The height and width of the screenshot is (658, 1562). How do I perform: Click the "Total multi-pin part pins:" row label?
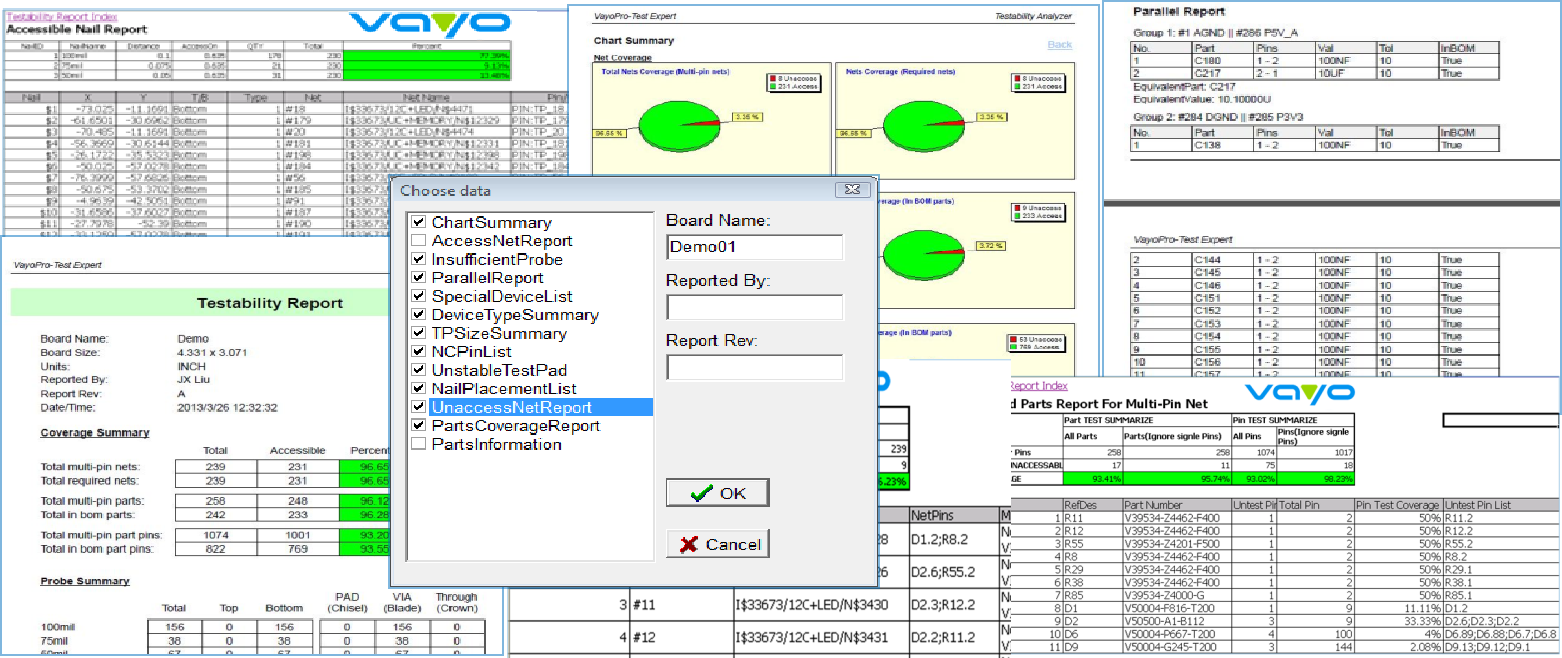pos(101,535)
